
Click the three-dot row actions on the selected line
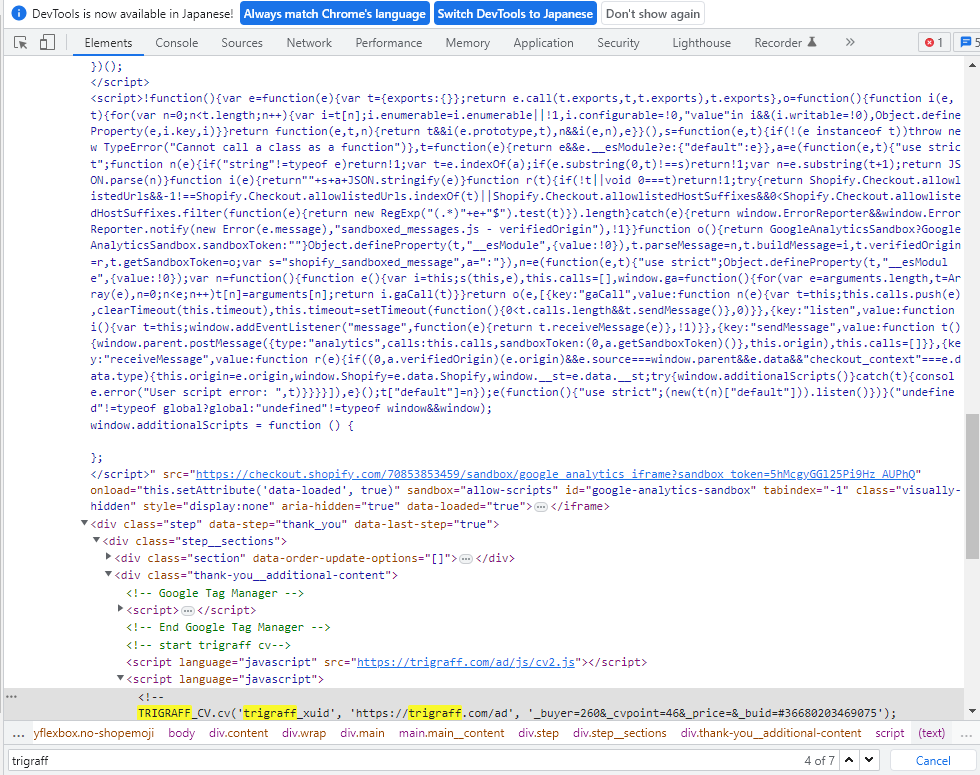click(11, 695)
